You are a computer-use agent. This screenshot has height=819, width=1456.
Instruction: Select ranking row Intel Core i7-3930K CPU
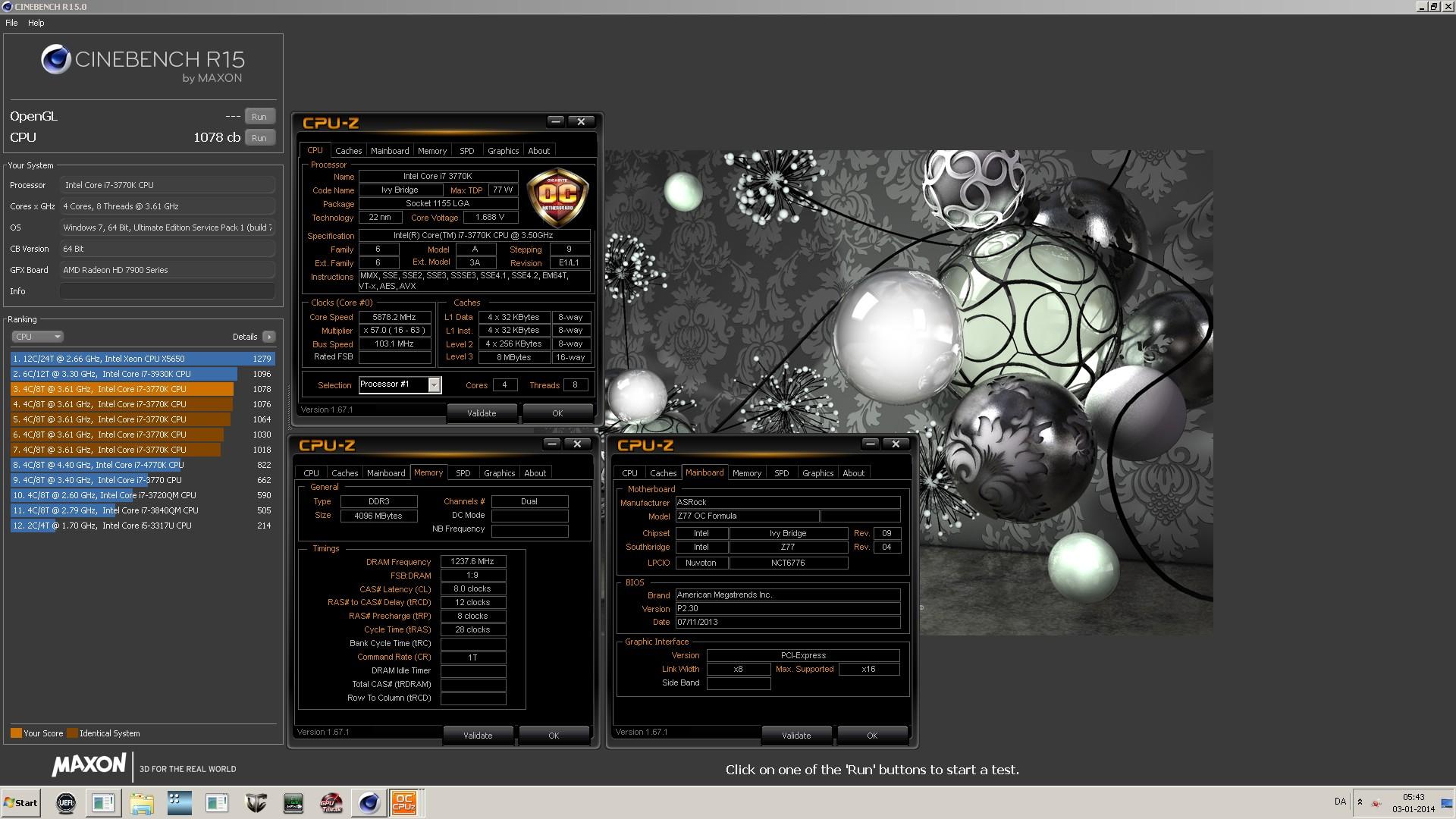click(143, 374)
